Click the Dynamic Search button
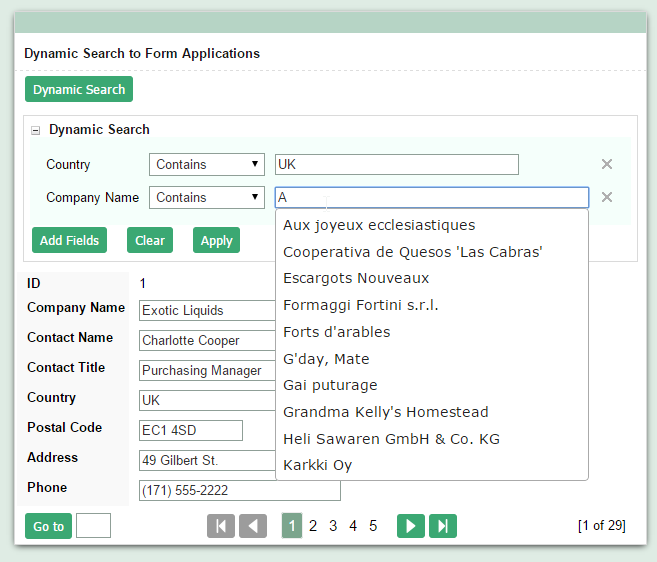The width and height of the screenshot is (657, 562). point(79,89)
